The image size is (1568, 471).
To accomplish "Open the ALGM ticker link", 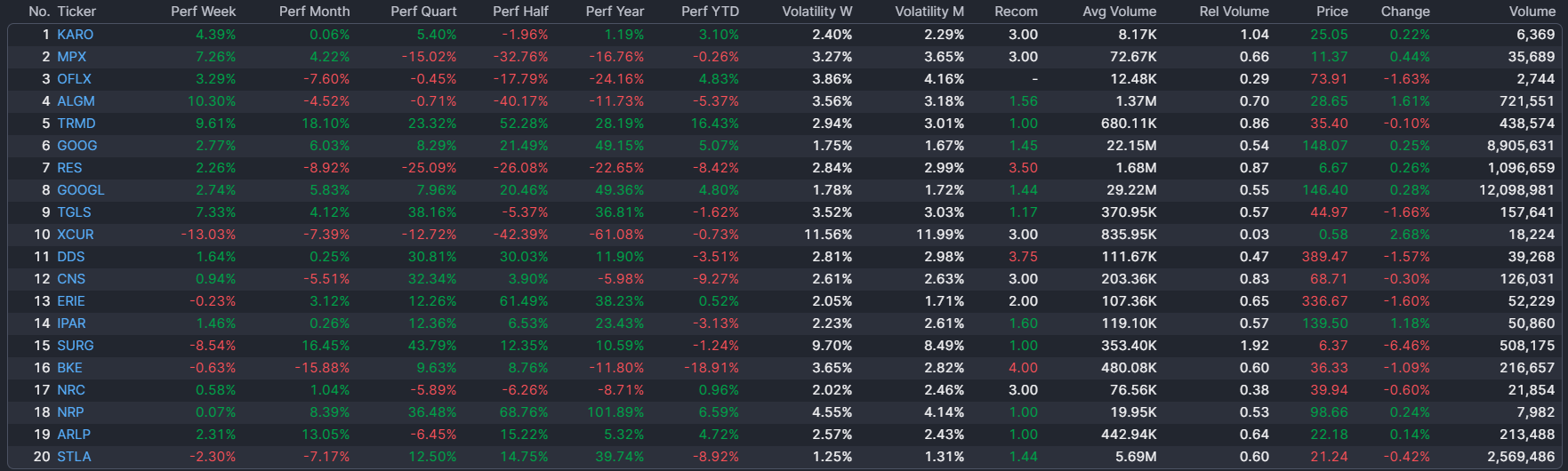I will [x=76, y=101].
